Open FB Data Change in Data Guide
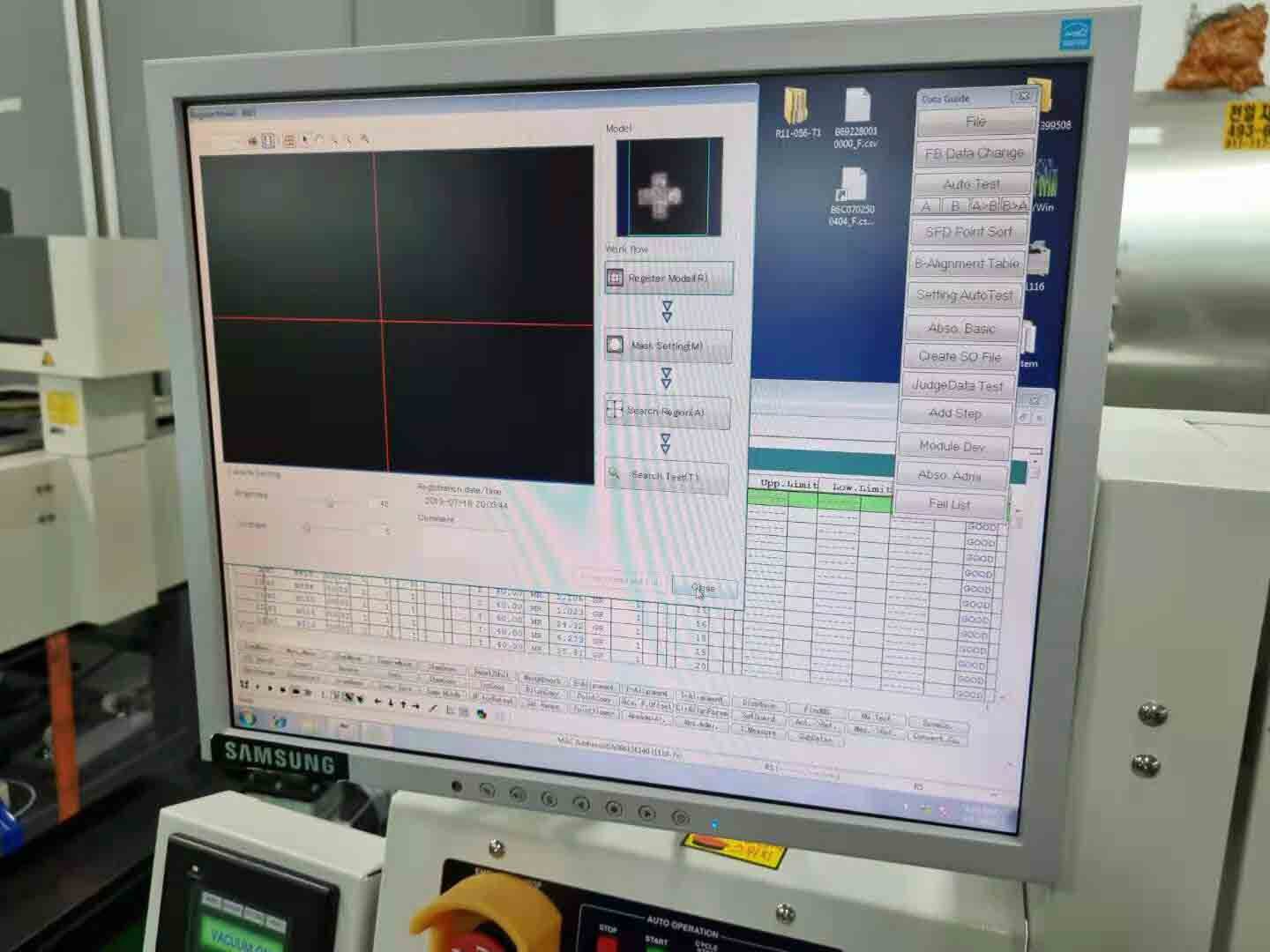The height and width of the screenshot is (952, 1270). [974, 153]
